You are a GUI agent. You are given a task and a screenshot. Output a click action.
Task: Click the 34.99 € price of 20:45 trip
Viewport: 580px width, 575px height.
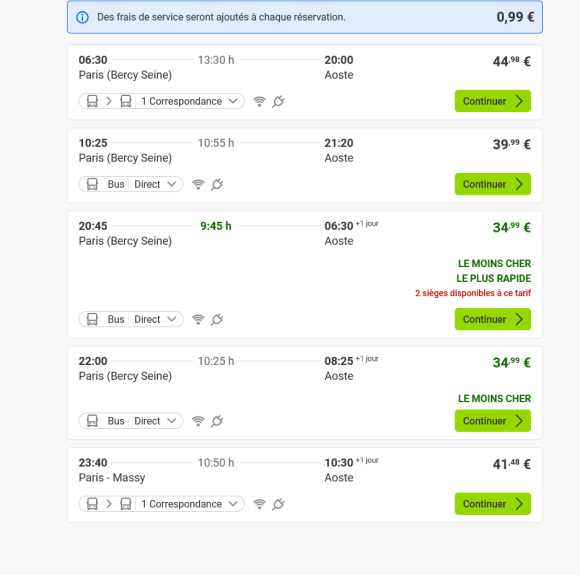tap(512, 227)
